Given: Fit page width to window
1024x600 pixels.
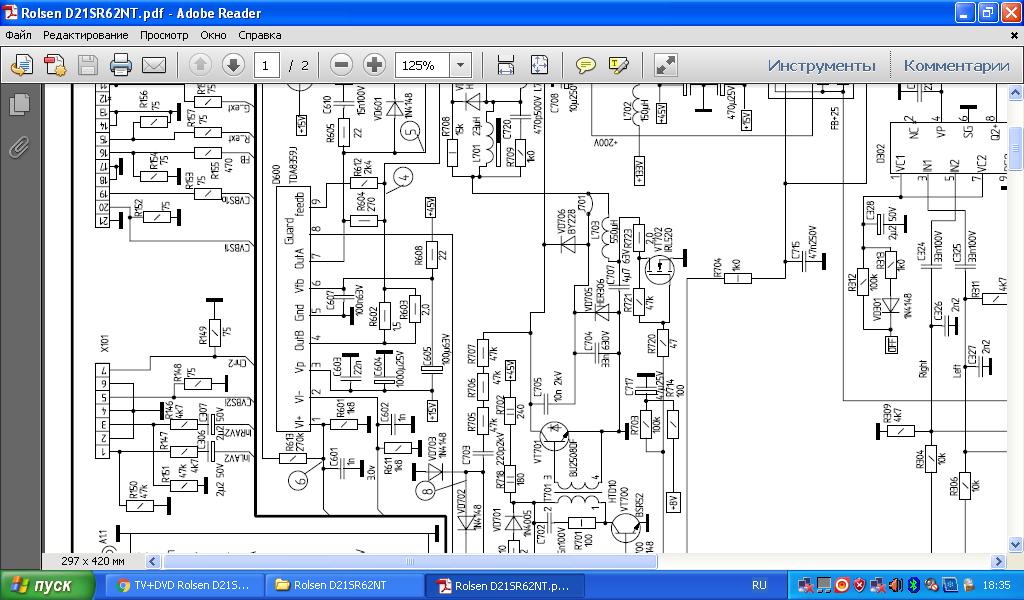Looking at the screenshot, I should [x=506, y=66].
